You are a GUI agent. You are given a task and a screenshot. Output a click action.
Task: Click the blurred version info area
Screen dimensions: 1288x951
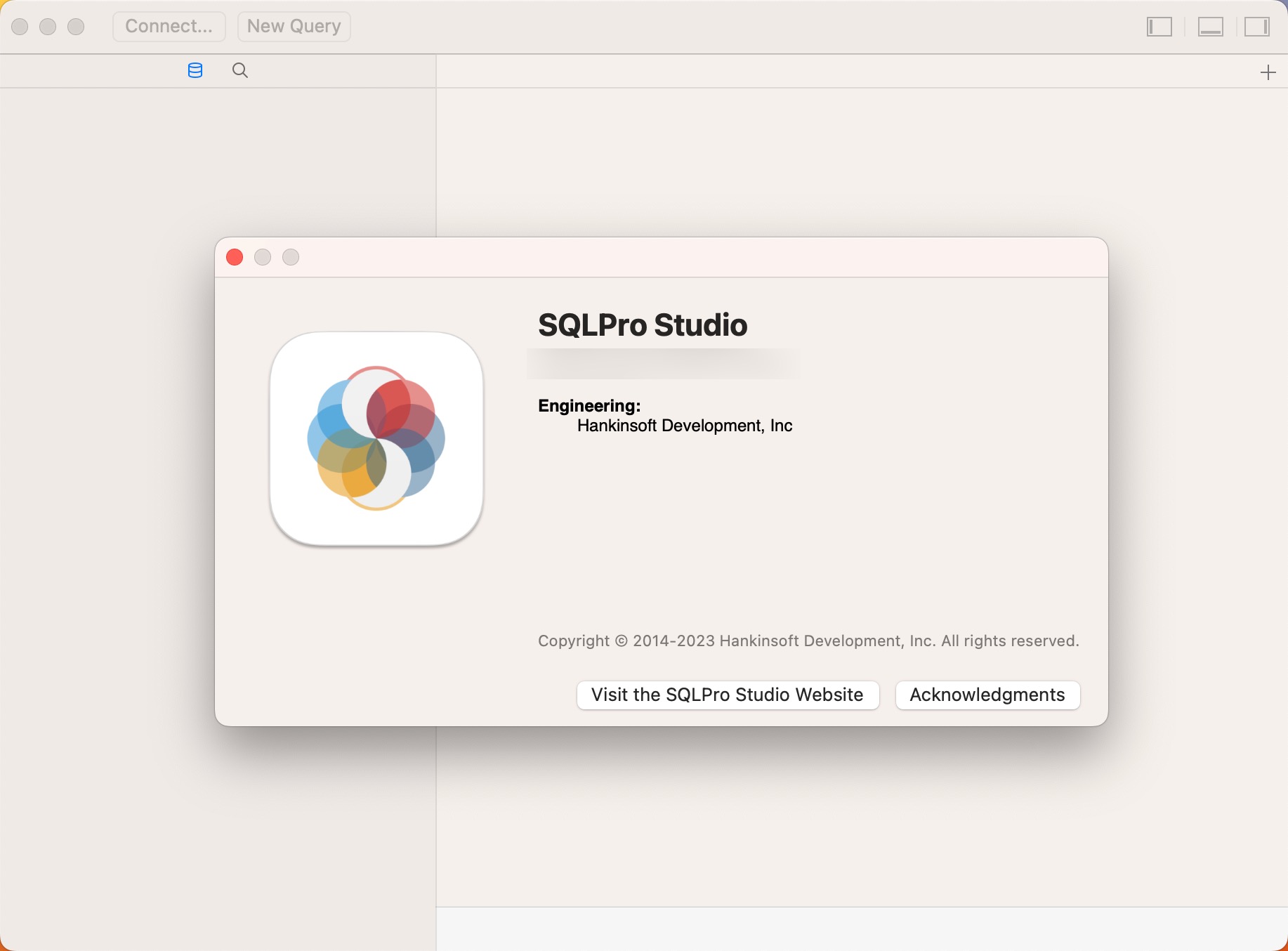coord(662,365)
